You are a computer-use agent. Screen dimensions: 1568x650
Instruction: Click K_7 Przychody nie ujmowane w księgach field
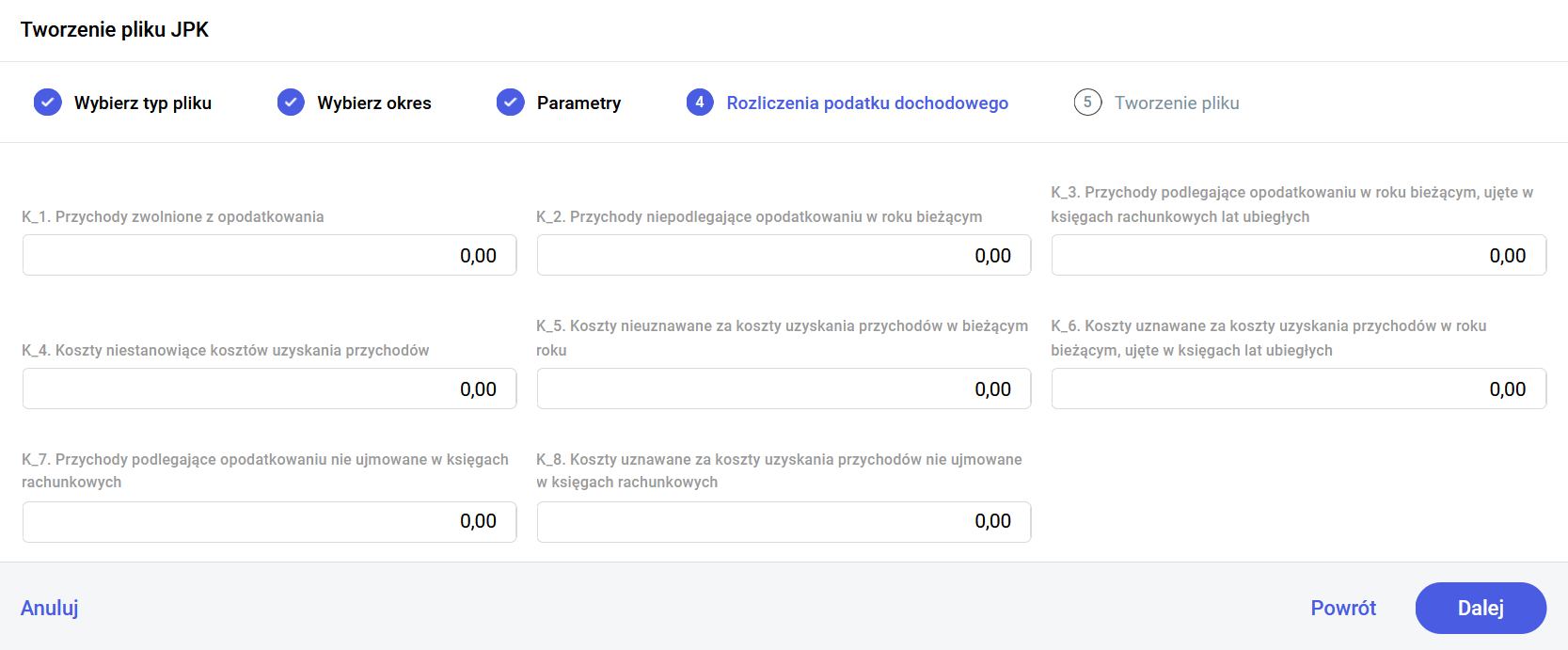click(x=269, y=522)
